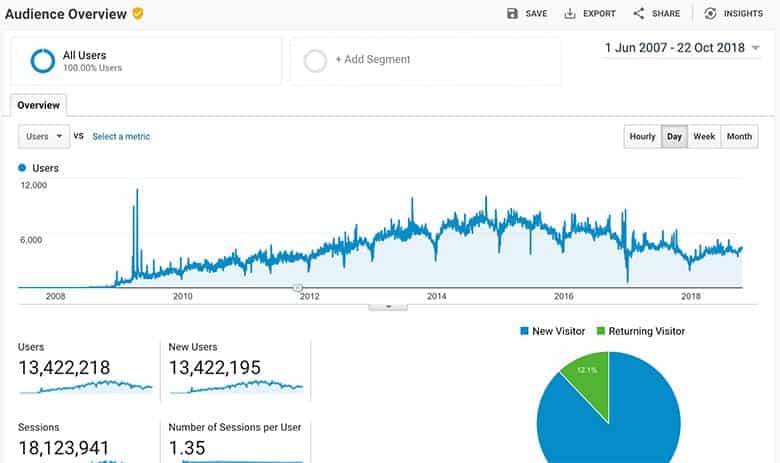The width and height of the screenshot is (780, 463).
Task: Click the 2014 x-axis label
Action: (436, 296)
